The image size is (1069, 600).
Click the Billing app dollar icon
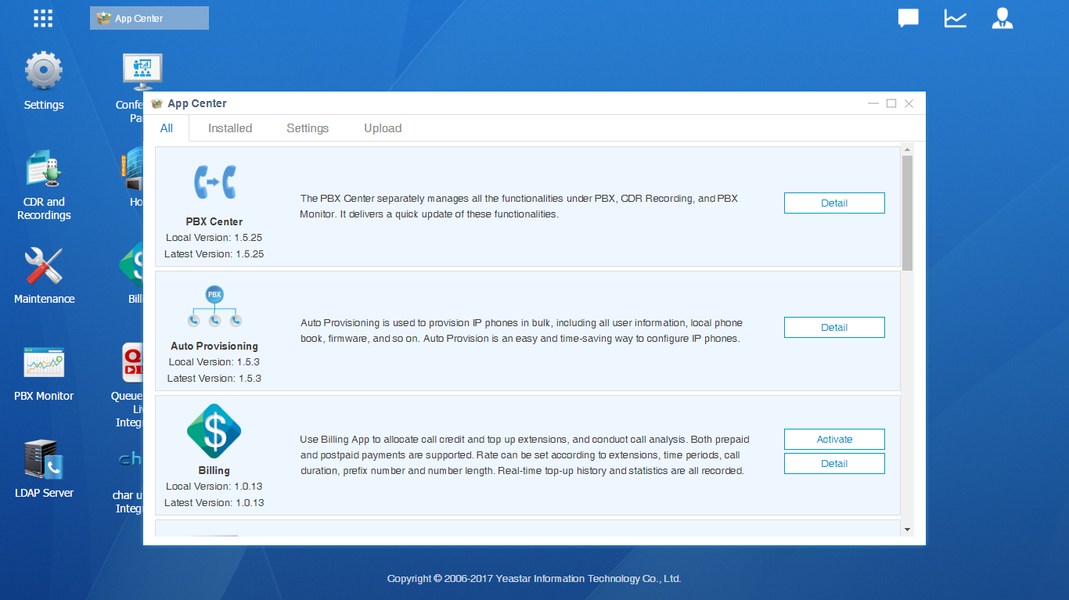pyautogui.click(x=214, y=431)
